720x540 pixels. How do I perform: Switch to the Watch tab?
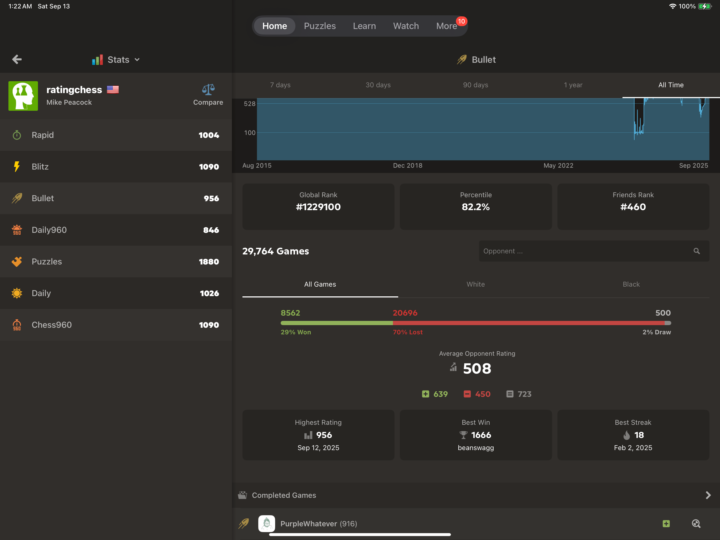click(x=406, y=26)
